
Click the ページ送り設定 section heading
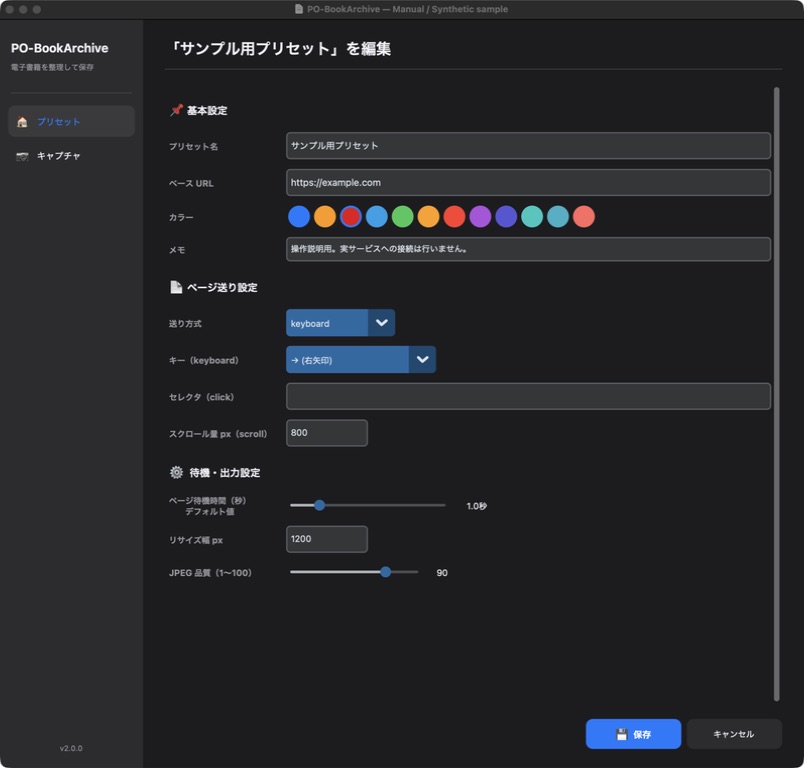click(x=222, y=288)
